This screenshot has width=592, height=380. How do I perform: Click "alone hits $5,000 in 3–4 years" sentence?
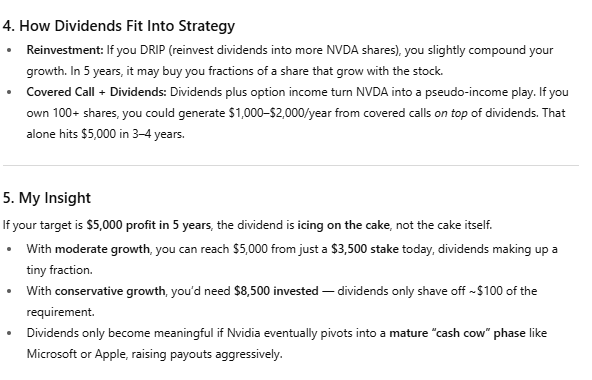coord(105,134)
